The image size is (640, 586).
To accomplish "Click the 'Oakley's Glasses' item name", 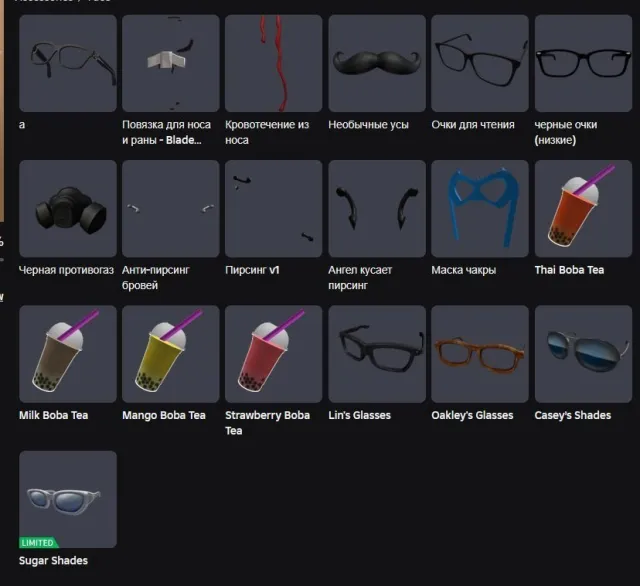I will pos(472,415).
